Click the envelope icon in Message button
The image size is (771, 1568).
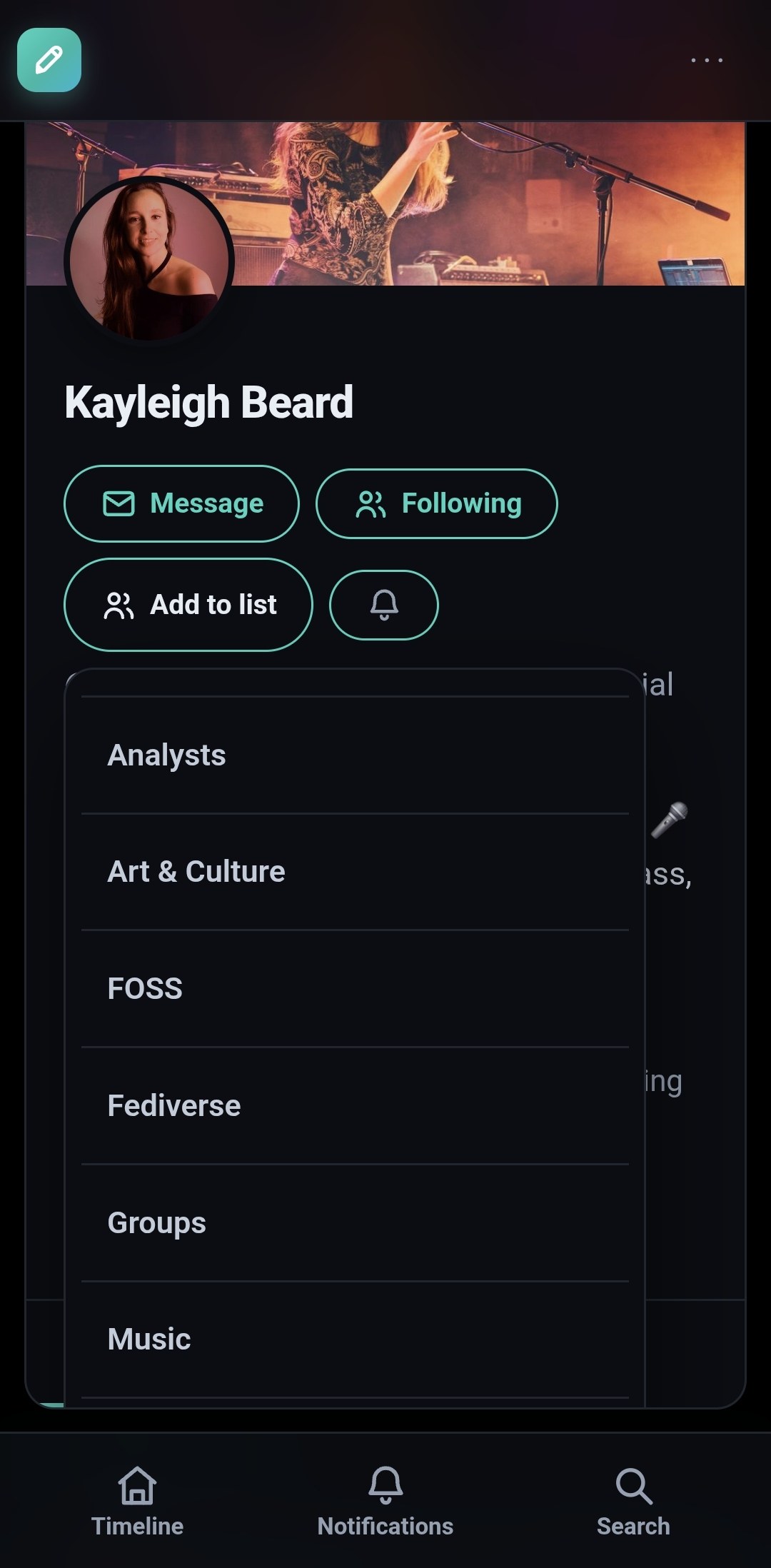[119, 503]
